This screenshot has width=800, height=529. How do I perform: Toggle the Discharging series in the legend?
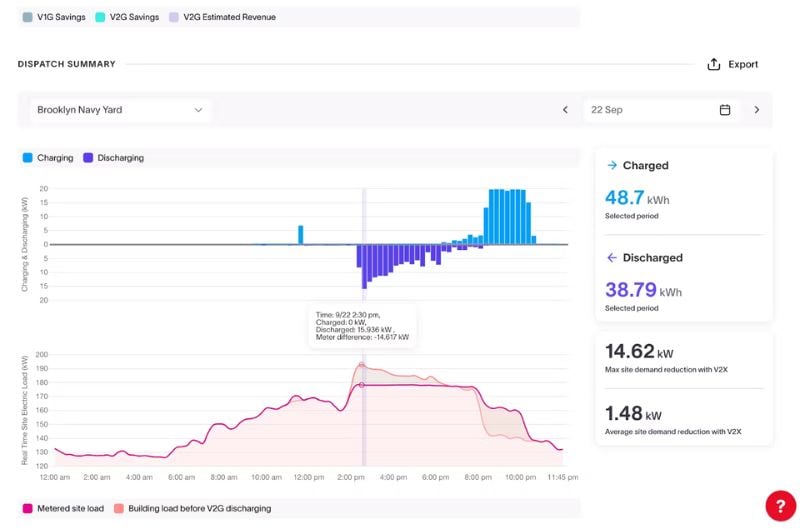pyautogui.click(x=114, y=158)
